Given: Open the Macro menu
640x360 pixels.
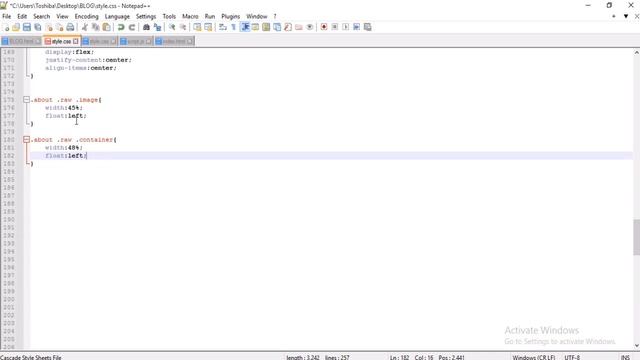Looking at the screenshot, I should point(190,16).
